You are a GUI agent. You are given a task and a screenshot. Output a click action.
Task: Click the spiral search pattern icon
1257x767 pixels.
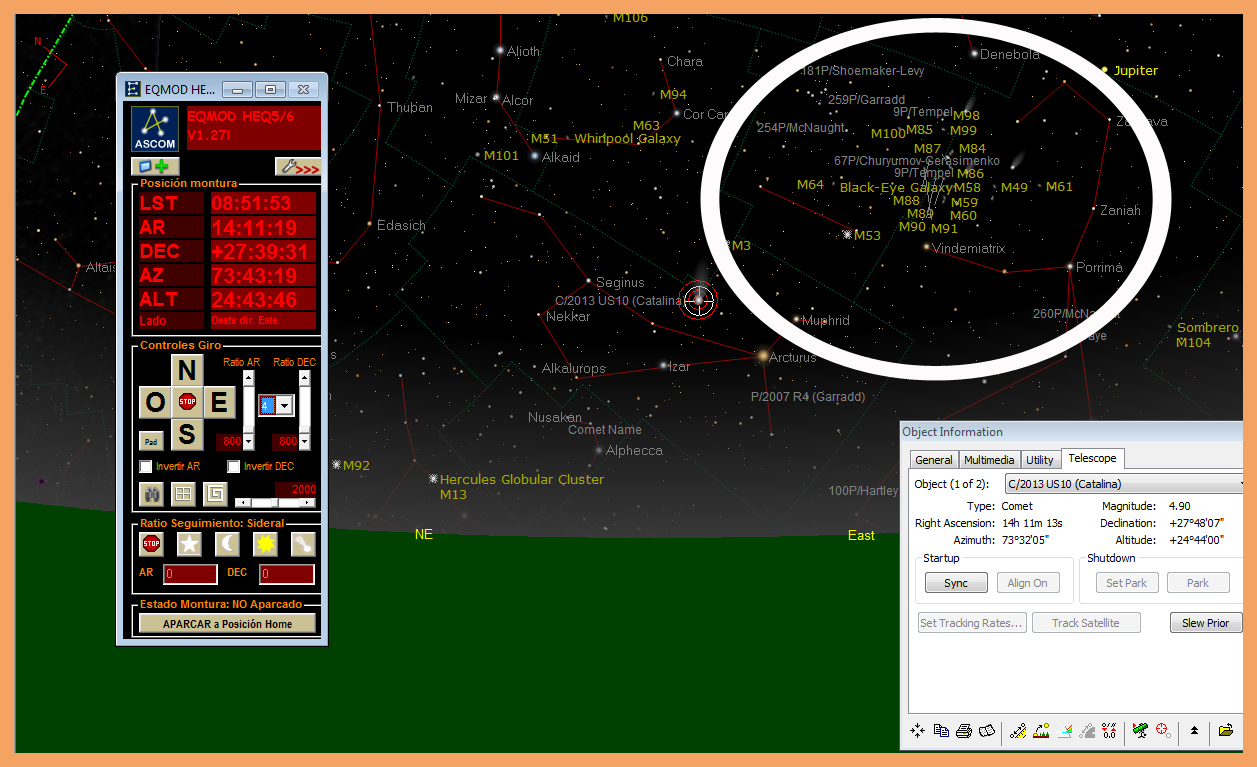click(x=215, y=493)
